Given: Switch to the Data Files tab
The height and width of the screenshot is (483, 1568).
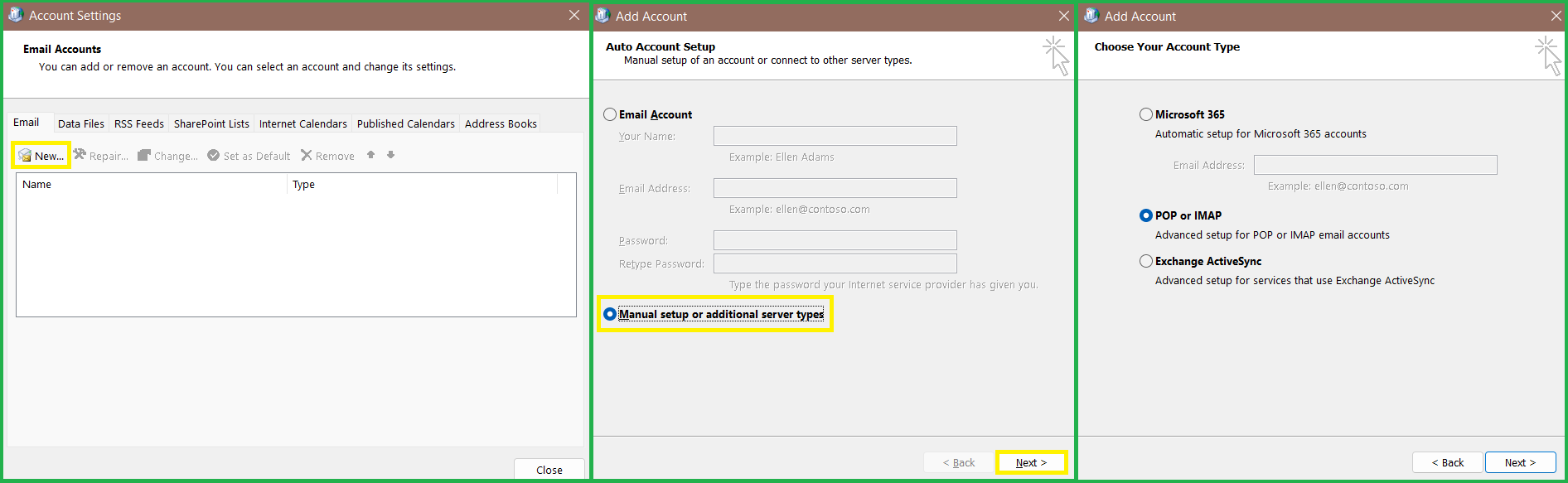Looking at the screenshot, I should pyautogui.click(x=81, y=123).
